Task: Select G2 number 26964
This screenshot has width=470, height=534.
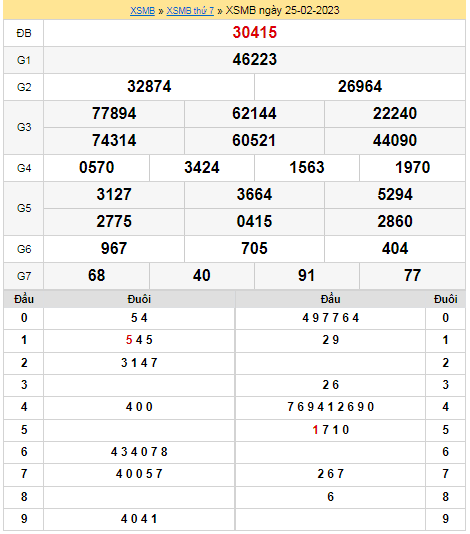Action: [360, 87]
